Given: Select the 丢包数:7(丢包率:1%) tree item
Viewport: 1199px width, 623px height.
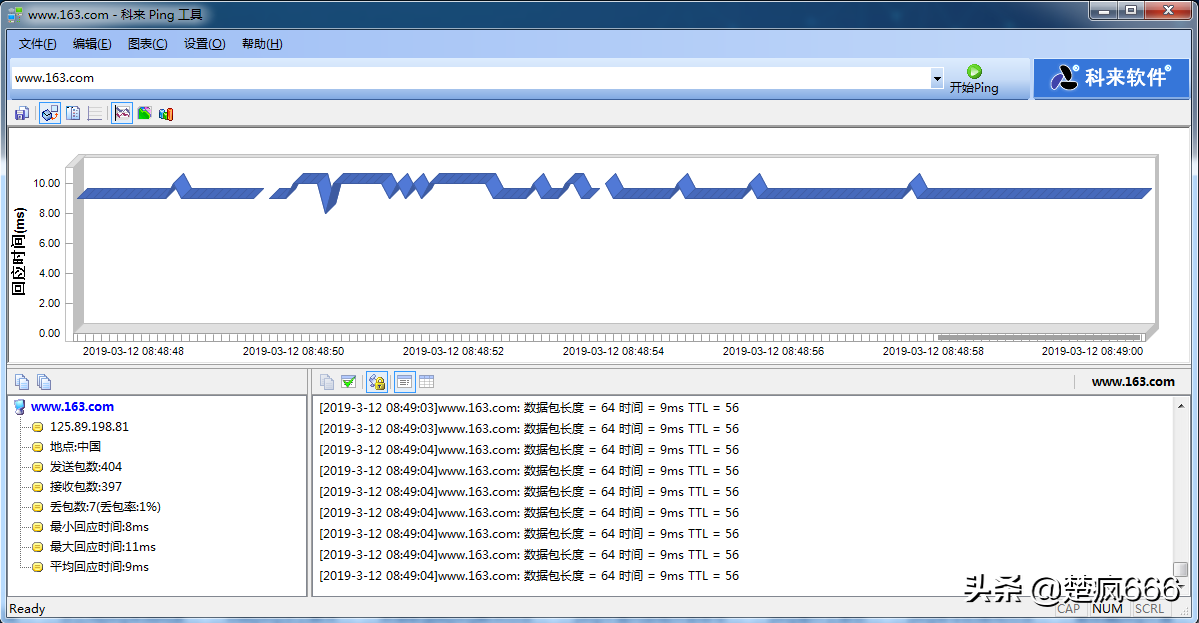Looking at the screenshot, I should (106, 506).
